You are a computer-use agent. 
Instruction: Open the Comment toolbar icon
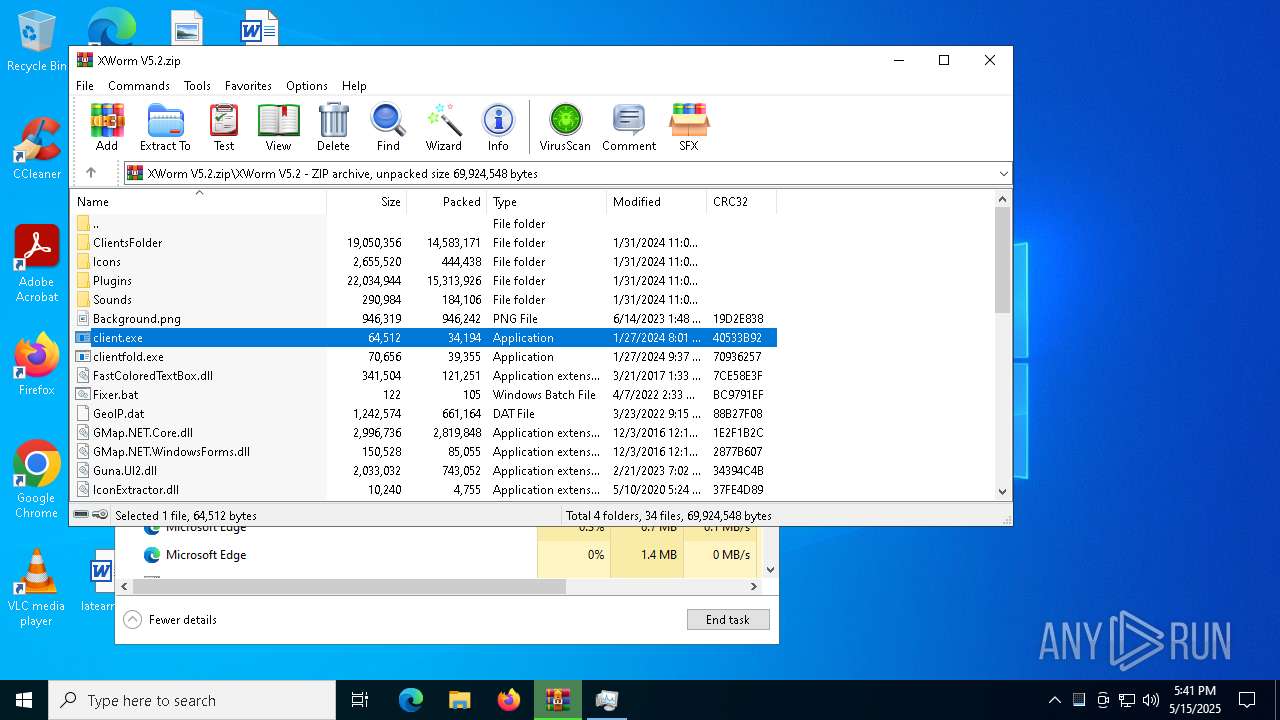pyautogui.click(x=629, y=127)
